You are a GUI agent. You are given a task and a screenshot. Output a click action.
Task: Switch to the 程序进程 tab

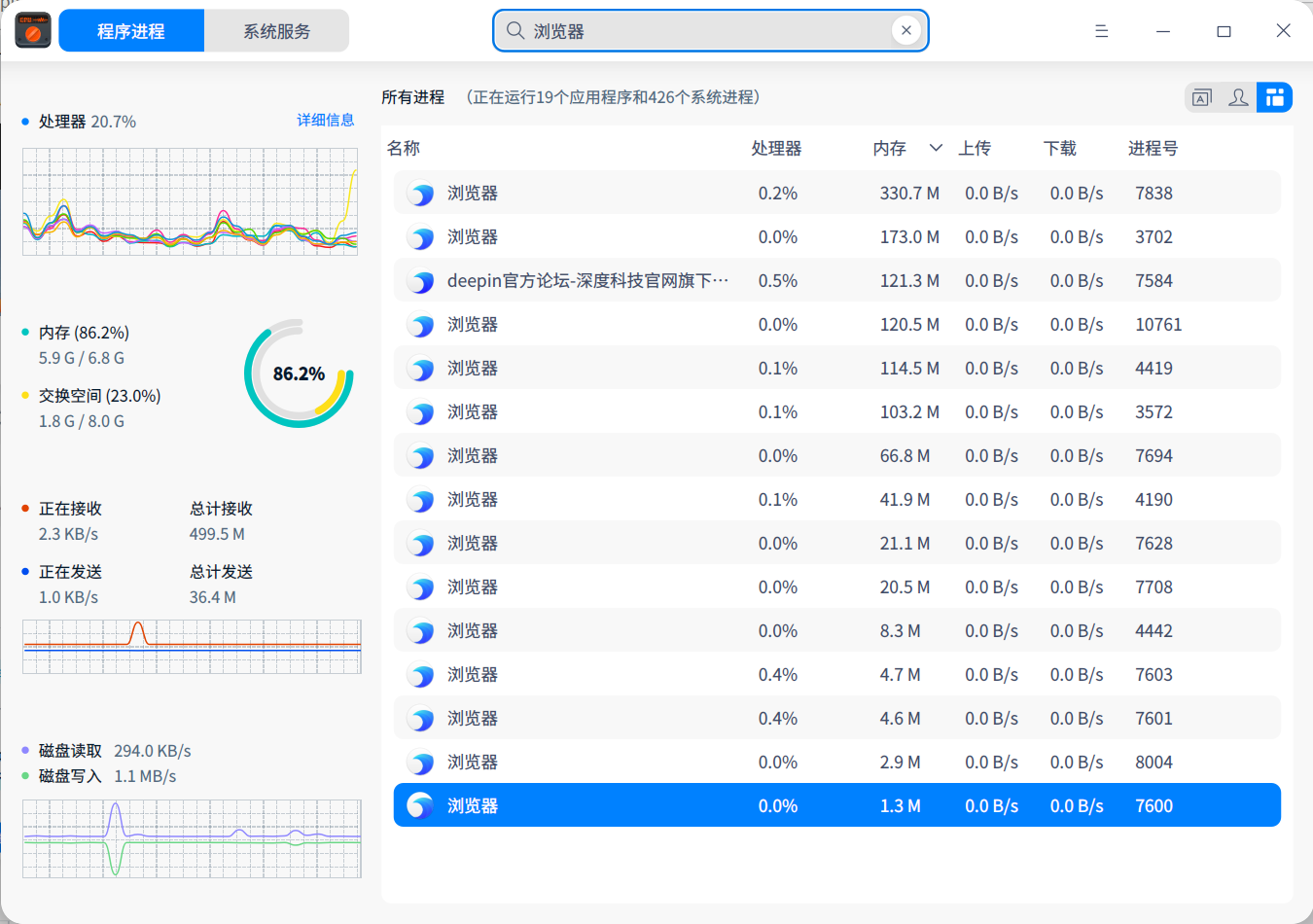click(131, 30)
